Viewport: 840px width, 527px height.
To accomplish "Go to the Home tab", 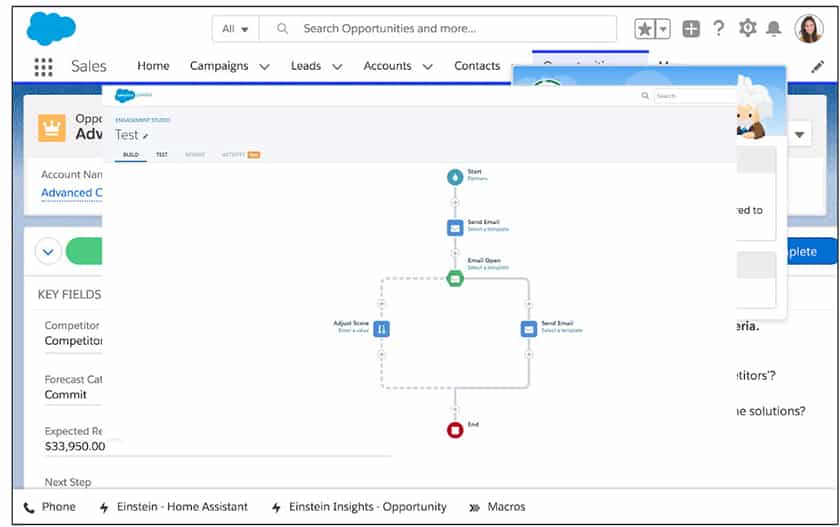I will tap(153, 66).
